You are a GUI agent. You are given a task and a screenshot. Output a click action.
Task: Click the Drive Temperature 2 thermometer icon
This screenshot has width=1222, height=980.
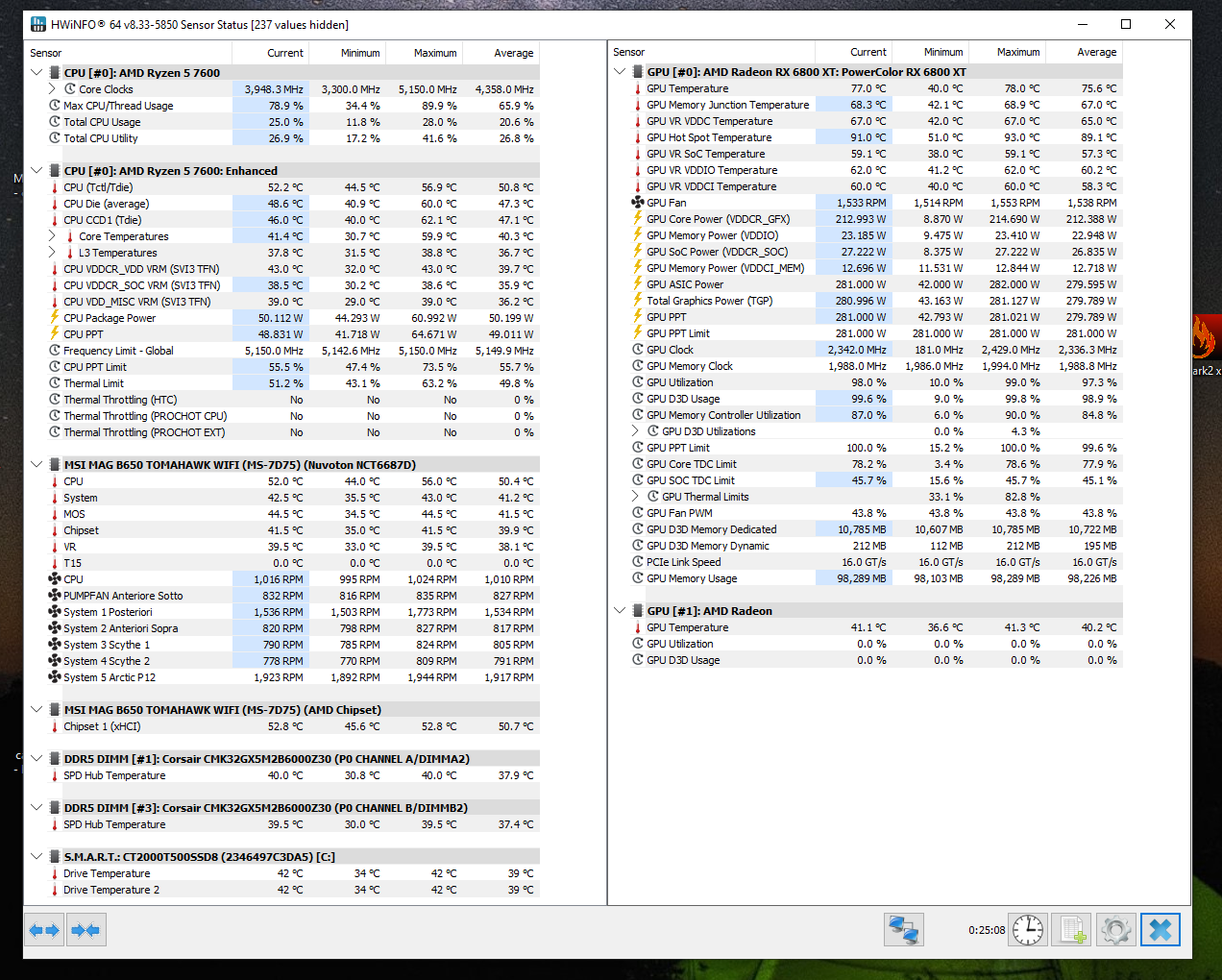click(55, 890)
